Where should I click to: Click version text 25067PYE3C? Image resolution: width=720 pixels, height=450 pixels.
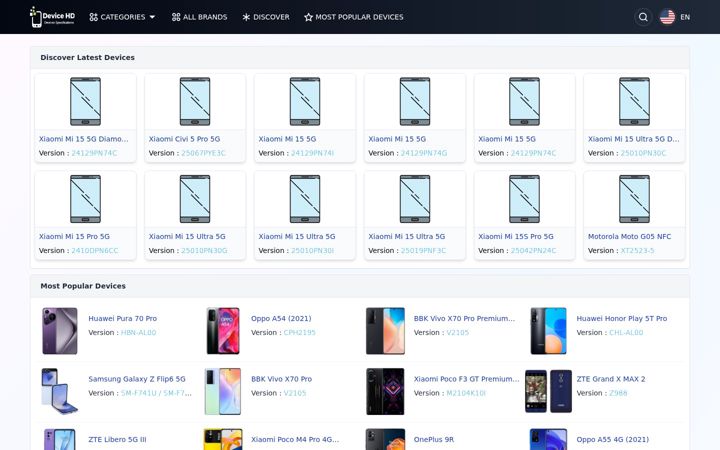pyautogui.click(x=203, y=153)
